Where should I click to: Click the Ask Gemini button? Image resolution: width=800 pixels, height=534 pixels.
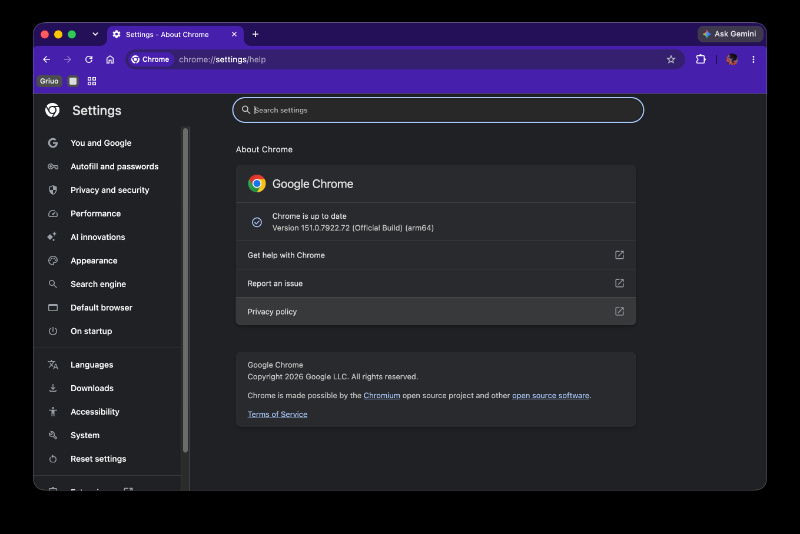click(x=730, y=34)
